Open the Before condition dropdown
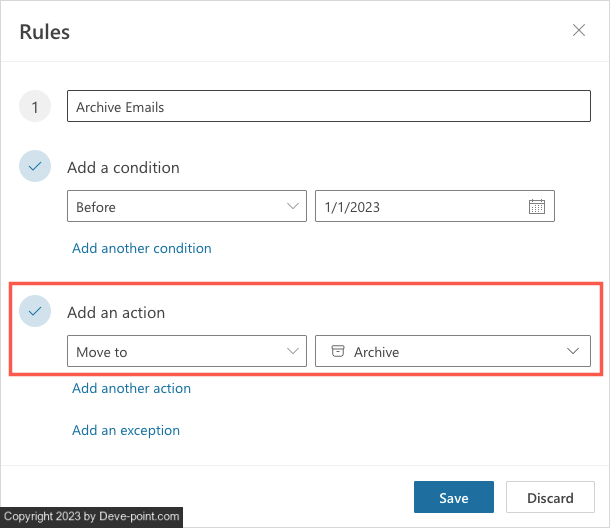Screen dimensions: 610x528 pos(186,207)
